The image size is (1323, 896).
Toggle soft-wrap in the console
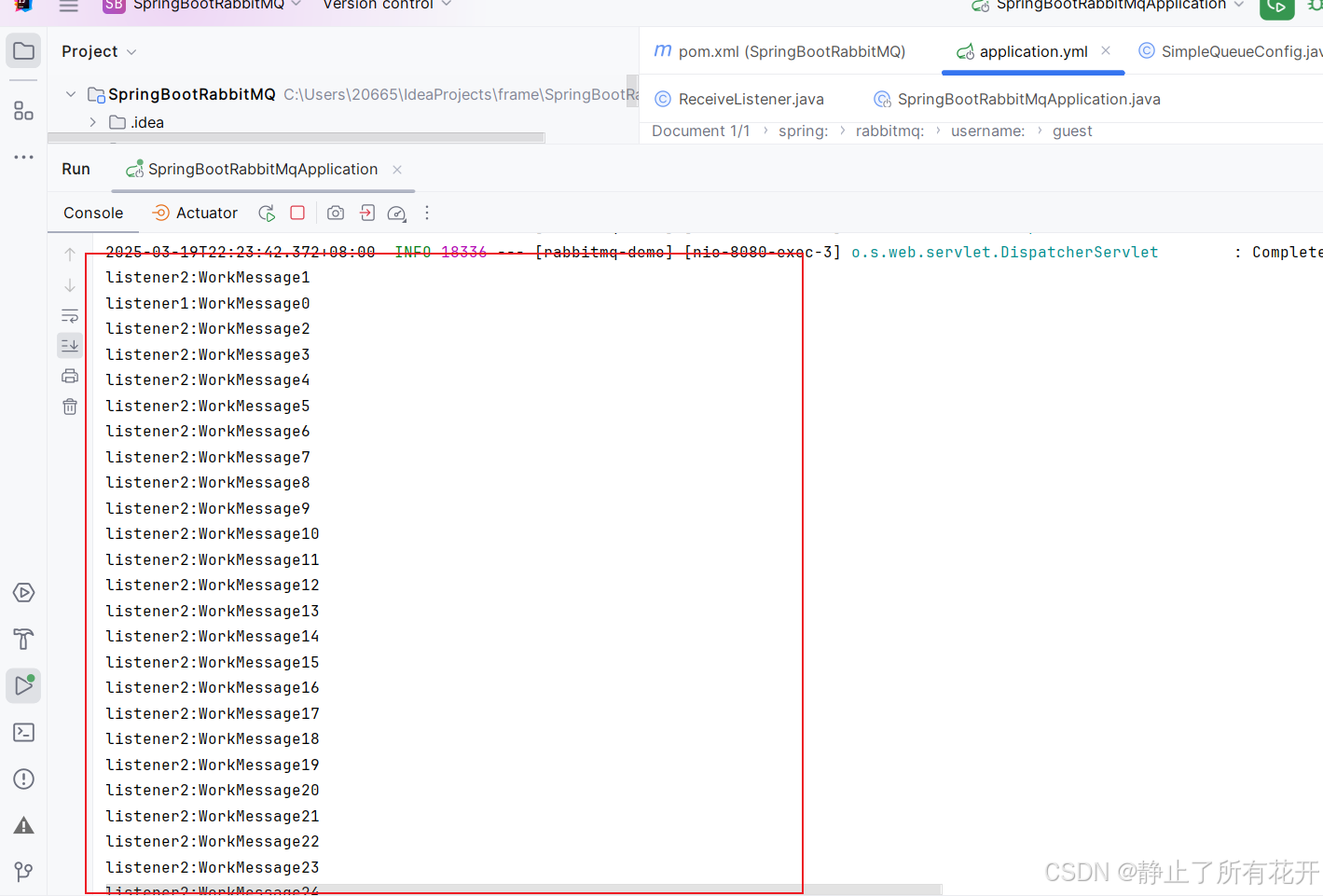click(70, 316)
